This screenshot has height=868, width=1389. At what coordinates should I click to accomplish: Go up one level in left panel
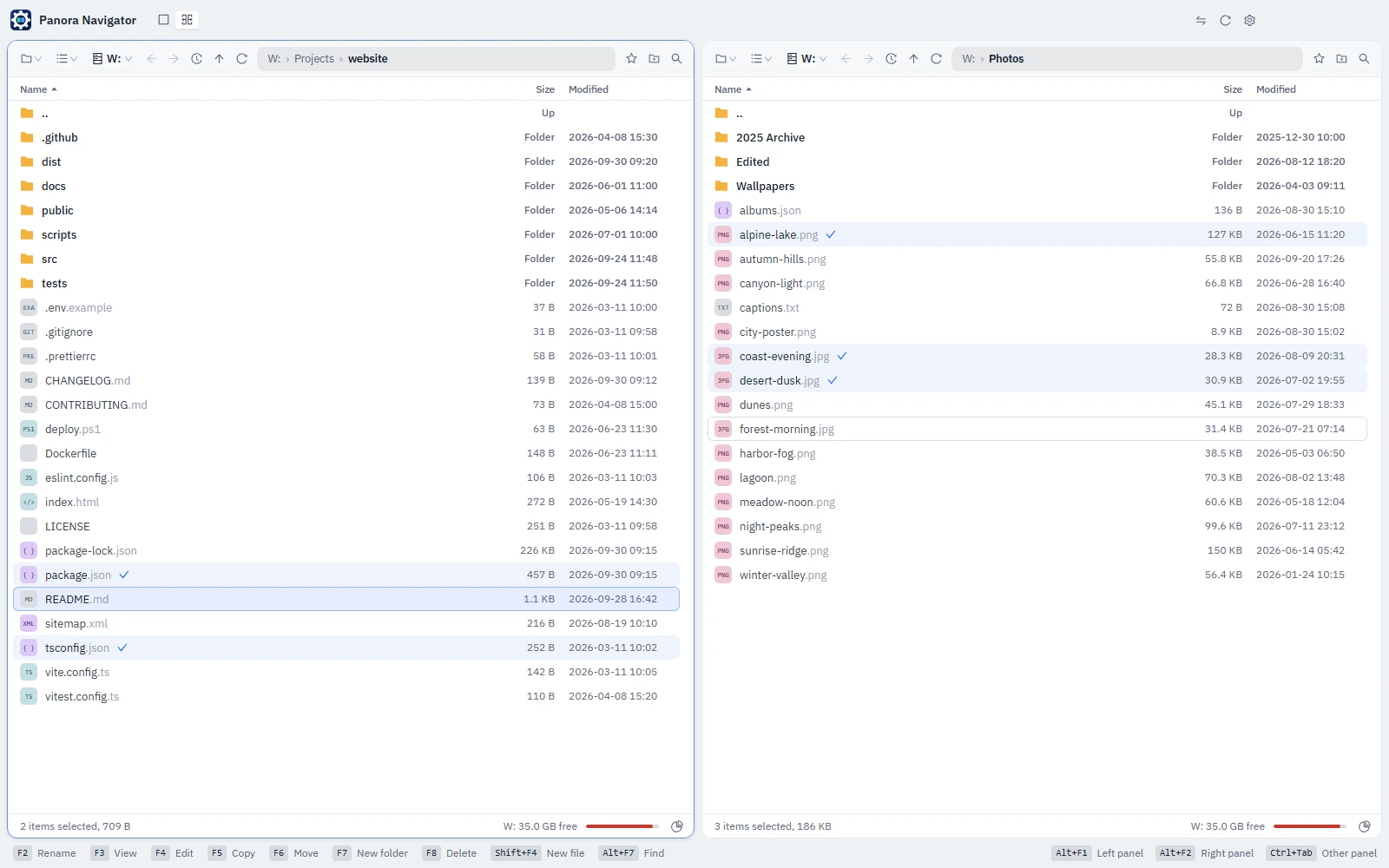click(x=220, y=59)
